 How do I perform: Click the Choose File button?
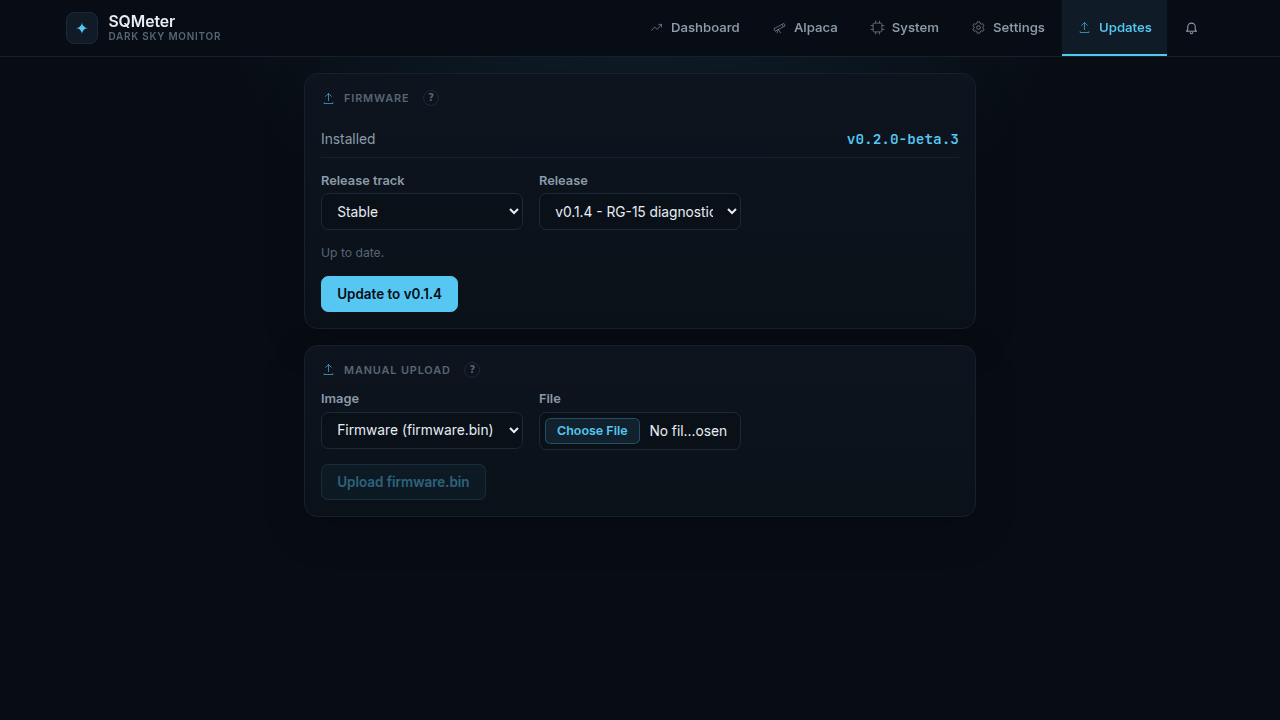pyautogui.click(x=592, y=431)
